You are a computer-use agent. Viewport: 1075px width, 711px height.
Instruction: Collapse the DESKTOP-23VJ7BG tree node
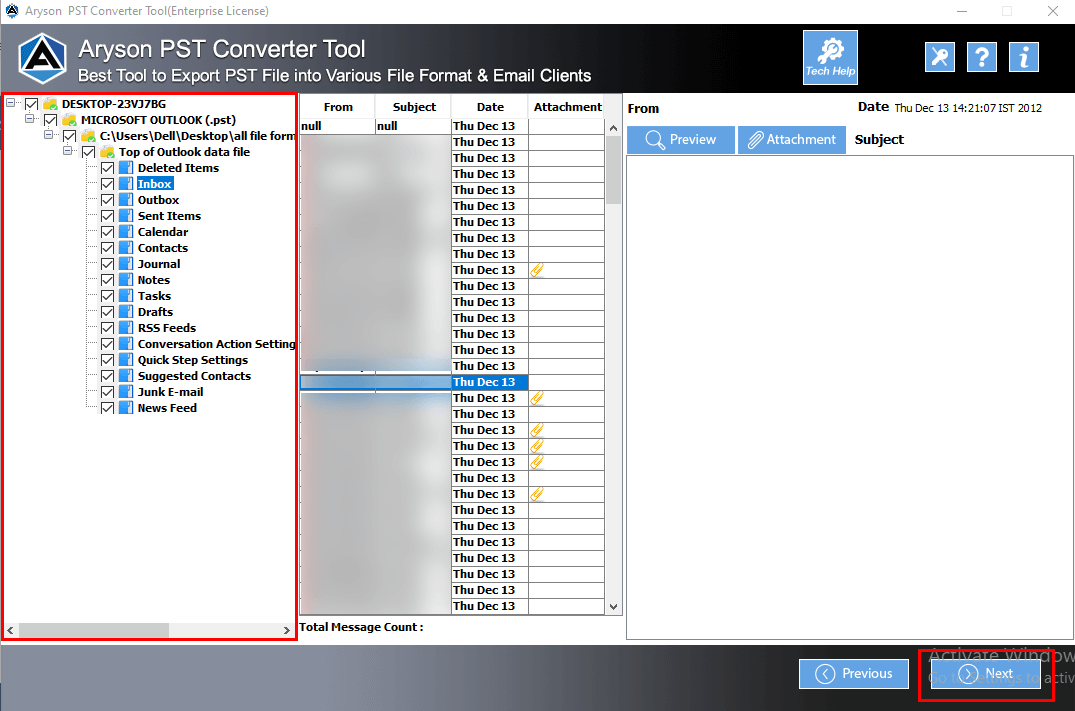click(10, 103)
